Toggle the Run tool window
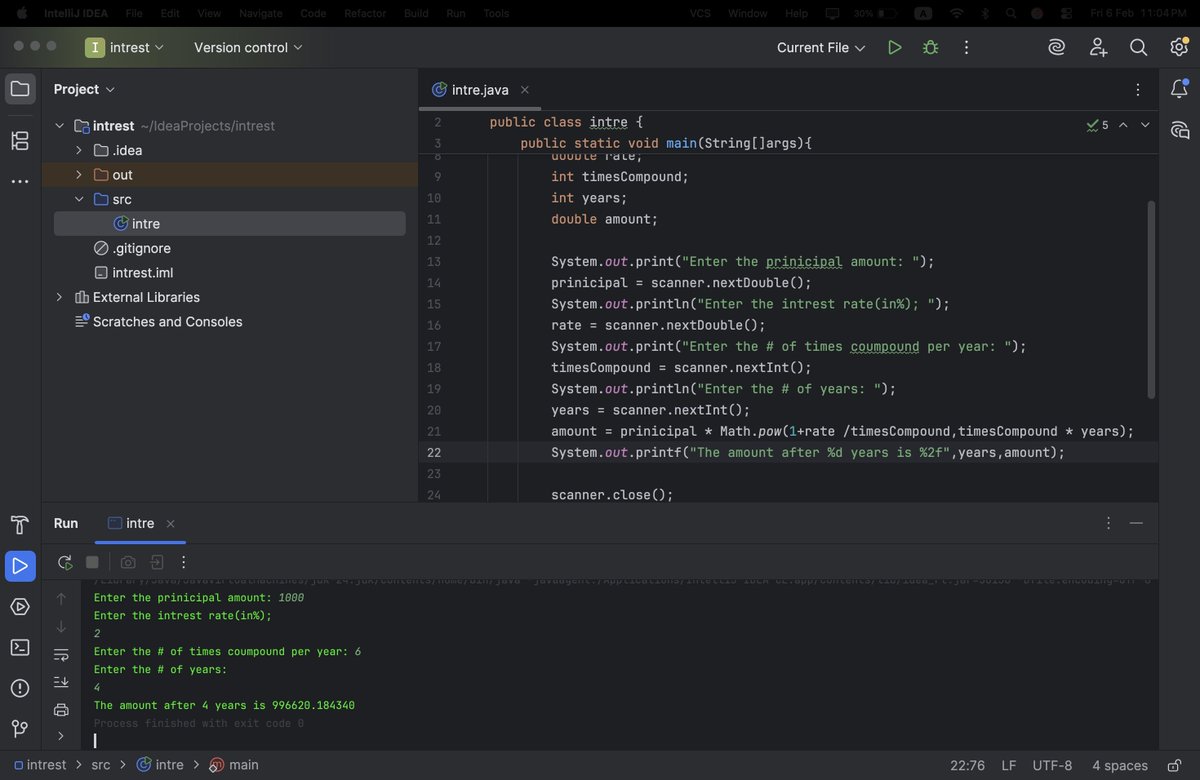The image size is (1200, 780). [20, 566]
